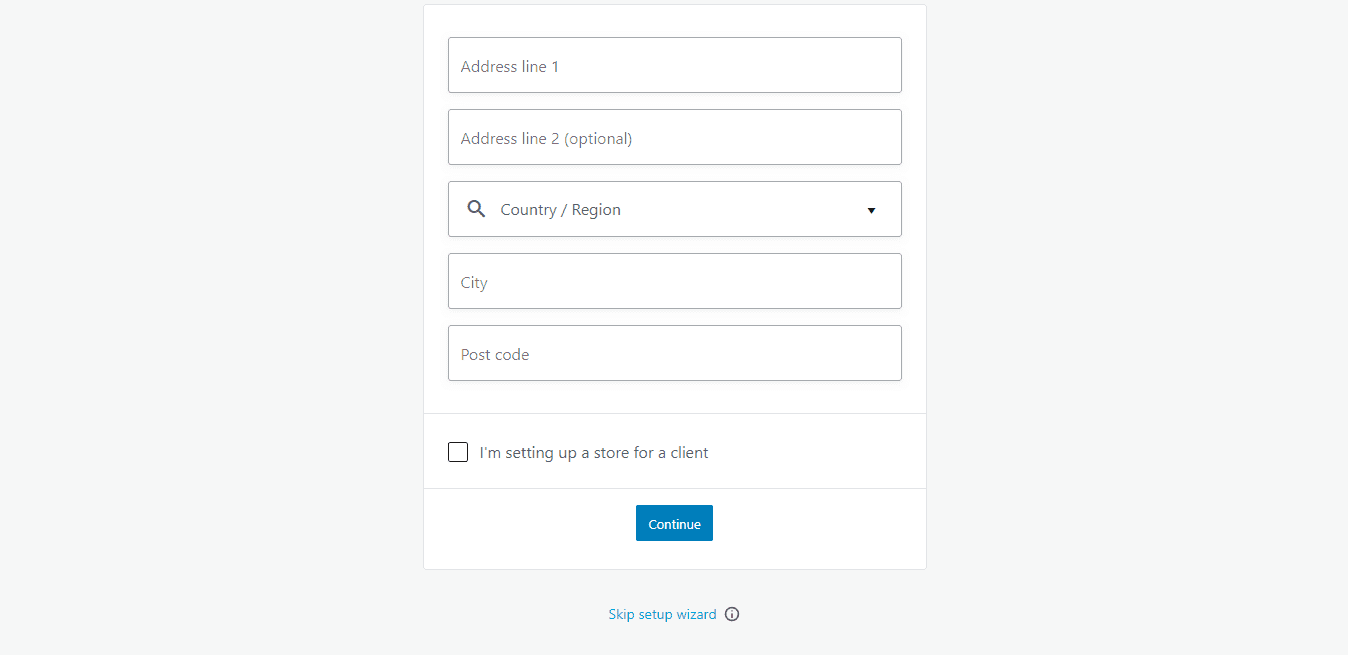Expand the Country / Region dropdown arrow
Screen dimensions: 1348x655
click(871, 210)
